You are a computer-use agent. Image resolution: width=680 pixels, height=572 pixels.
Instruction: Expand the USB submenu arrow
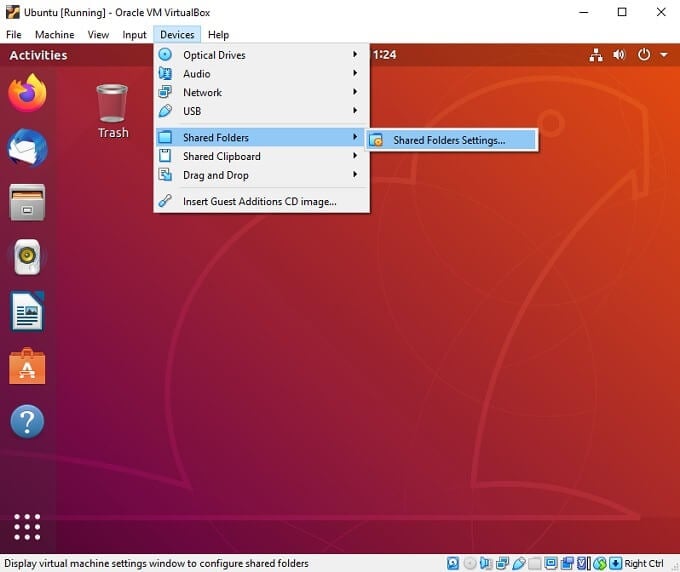pos(355,110)
